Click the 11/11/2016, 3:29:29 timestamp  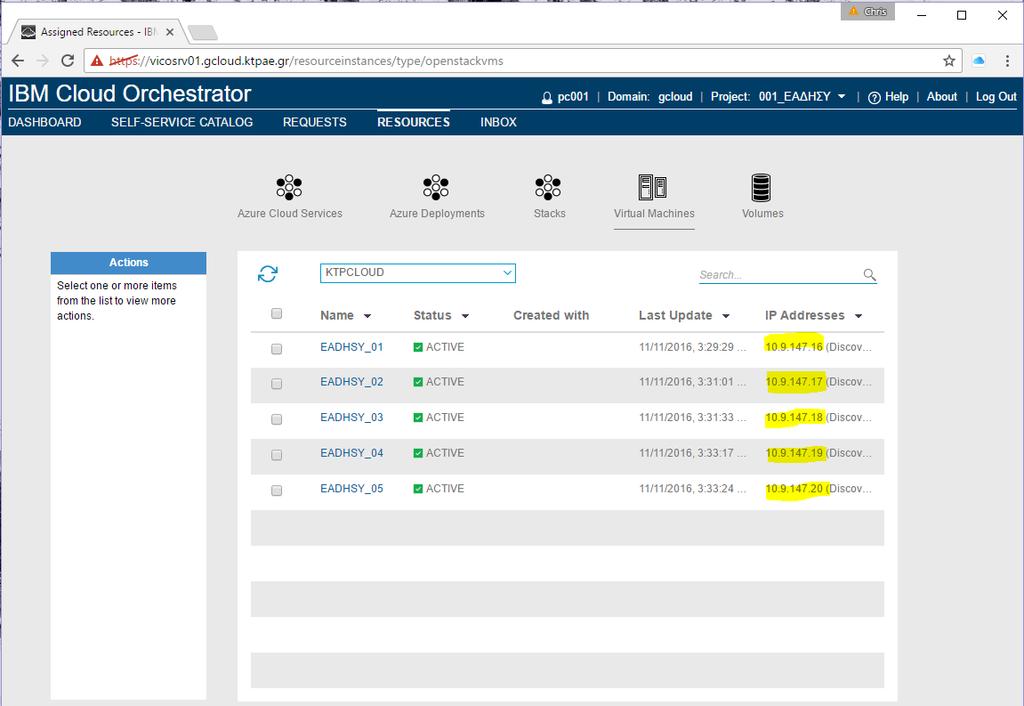tap(692, 347)
